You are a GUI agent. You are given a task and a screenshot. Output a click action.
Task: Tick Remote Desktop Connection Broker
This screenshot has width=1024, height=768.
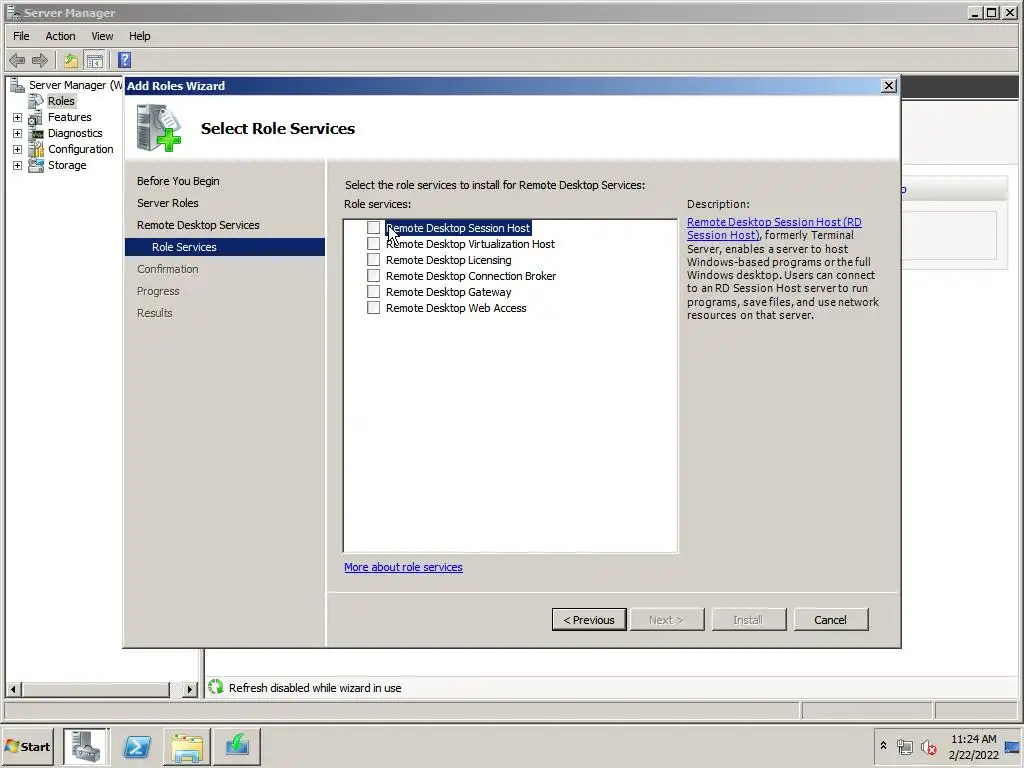374,276
